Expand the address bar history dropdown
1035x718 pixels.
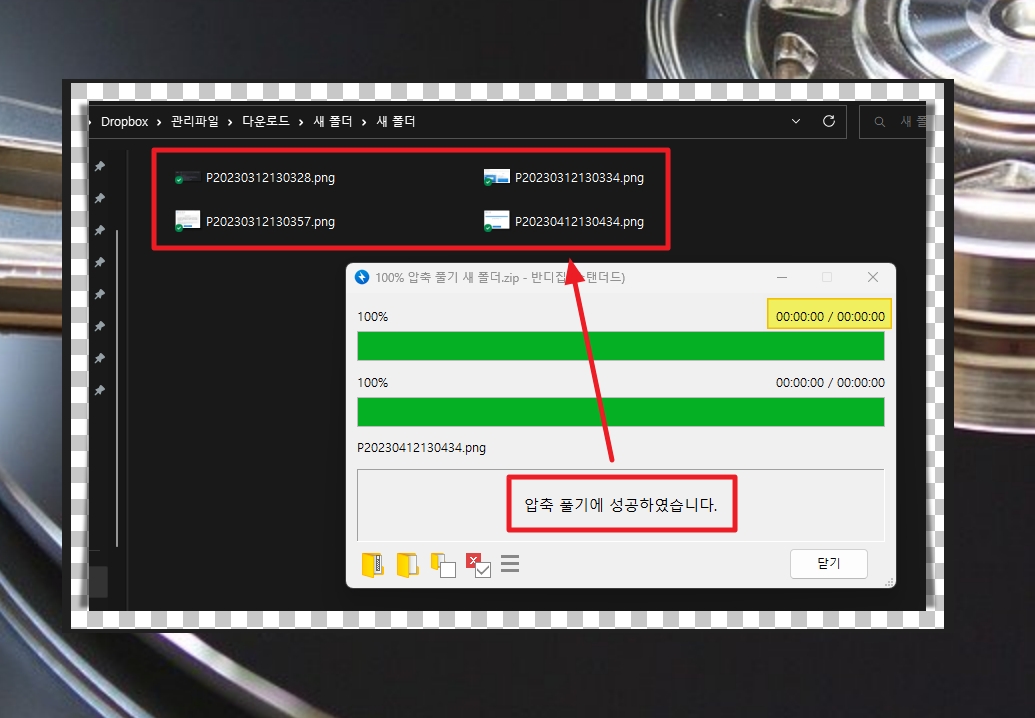point(795,121)
